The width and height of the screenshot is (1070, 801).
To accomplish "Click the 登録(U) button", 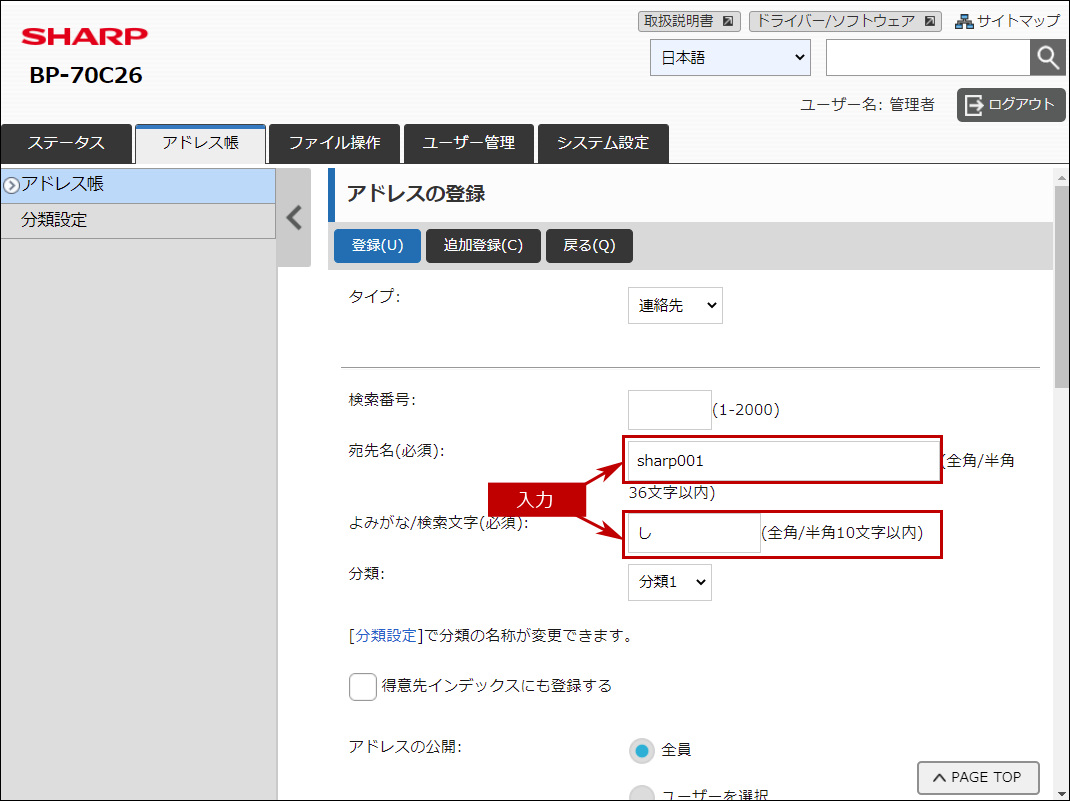I will pos(377,246).
